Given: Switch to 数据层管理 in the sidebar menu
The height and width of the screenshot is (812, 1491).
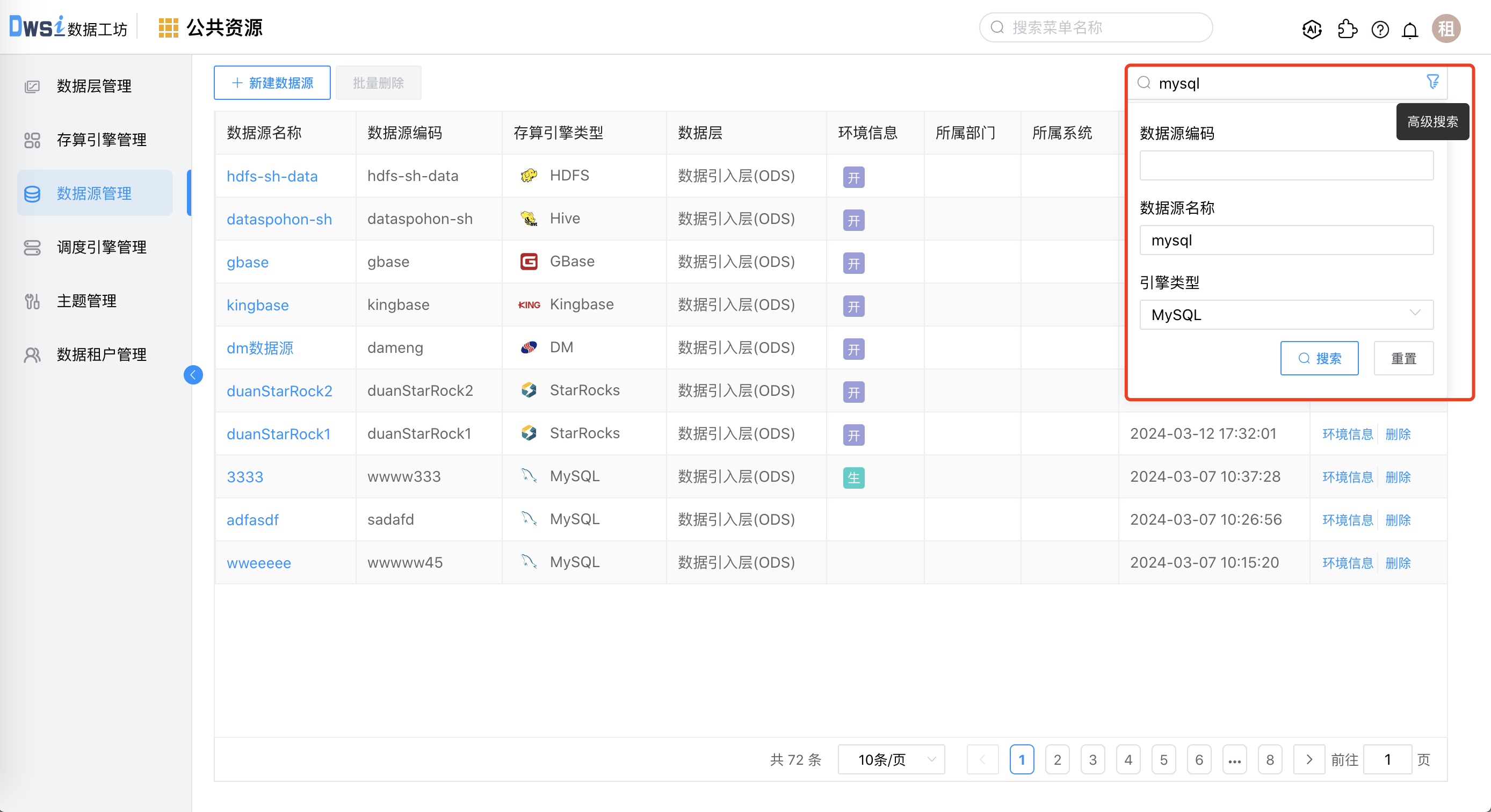Looking at the screenshot, I should coord(93,85).
